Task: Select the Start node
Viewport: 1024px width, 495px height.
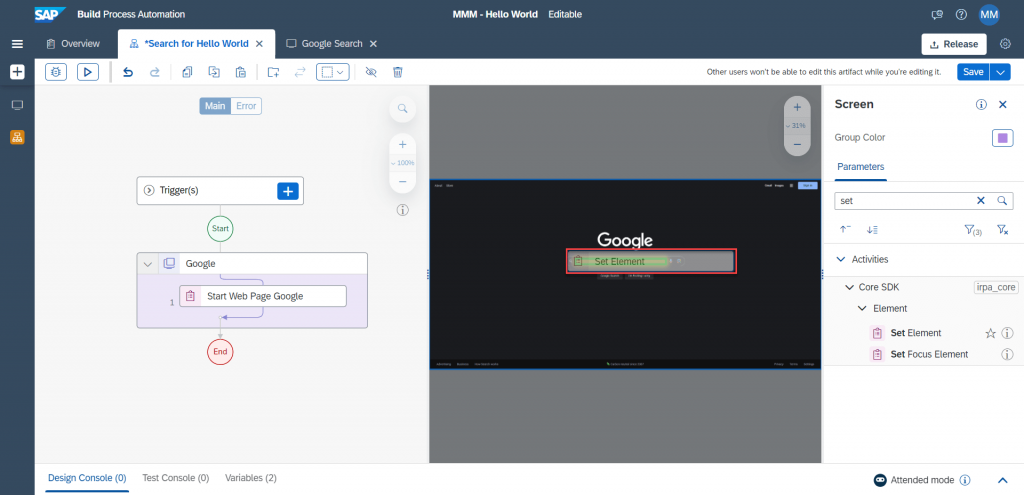Action: pos(220,229)
